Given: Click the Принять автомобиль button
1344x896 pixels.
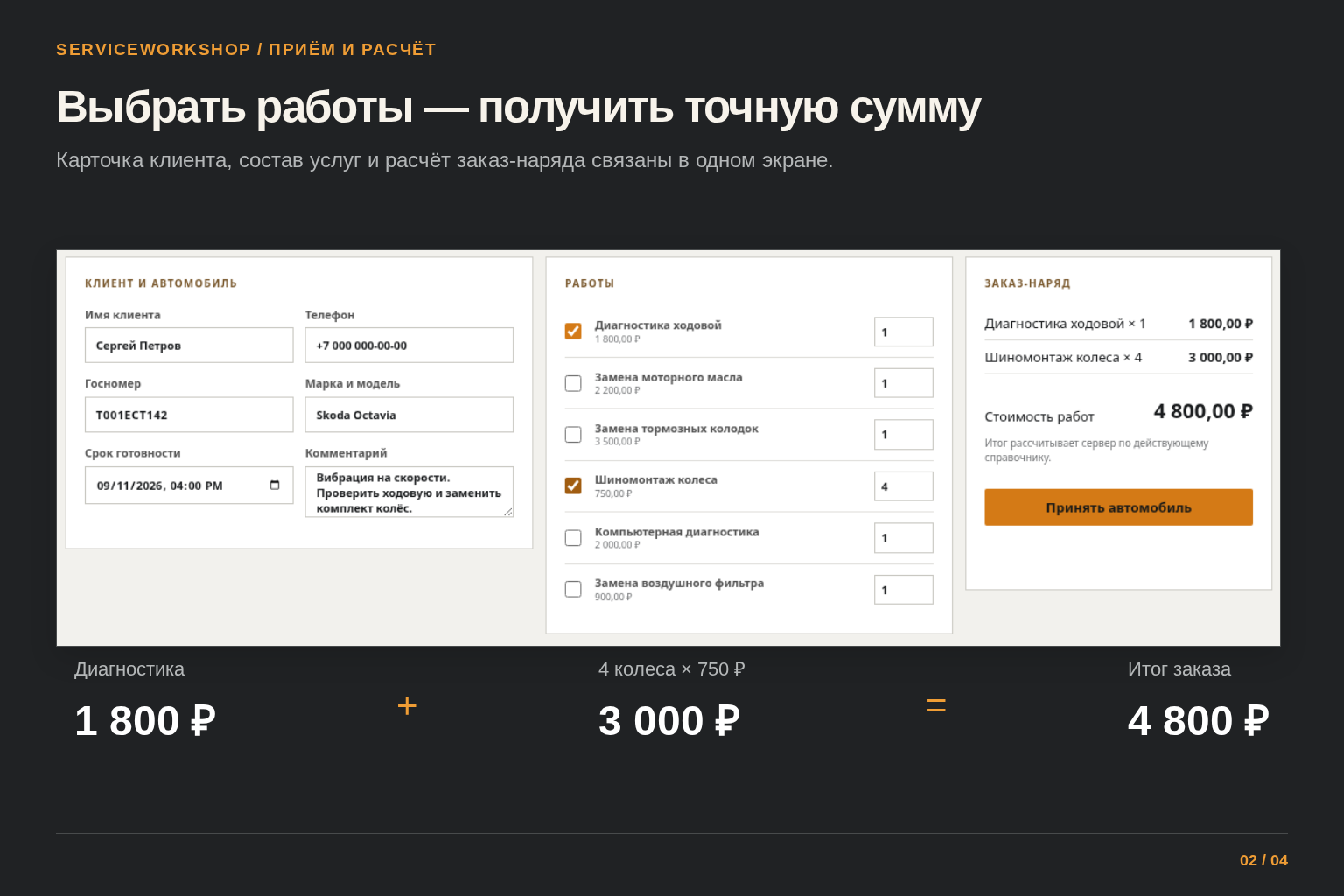Looking at the screenshot, I should click(x=1118, y=507).
